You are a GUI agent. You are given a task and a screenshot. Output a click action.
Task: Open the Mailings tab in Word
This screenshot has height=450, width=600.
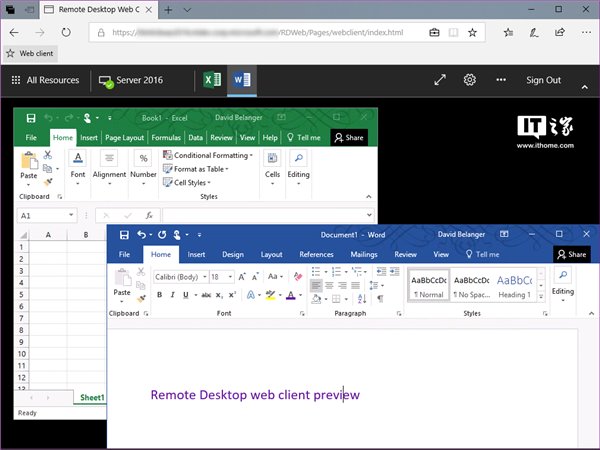(x=363, y=255)
